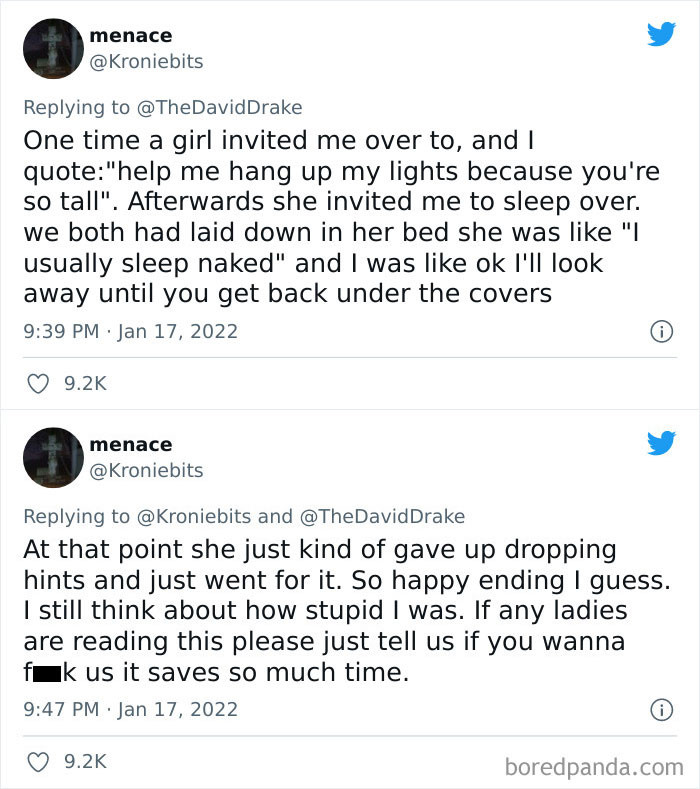
Task: Click the 9.2K like count under the first tweet
Action: tap(85, 383)
